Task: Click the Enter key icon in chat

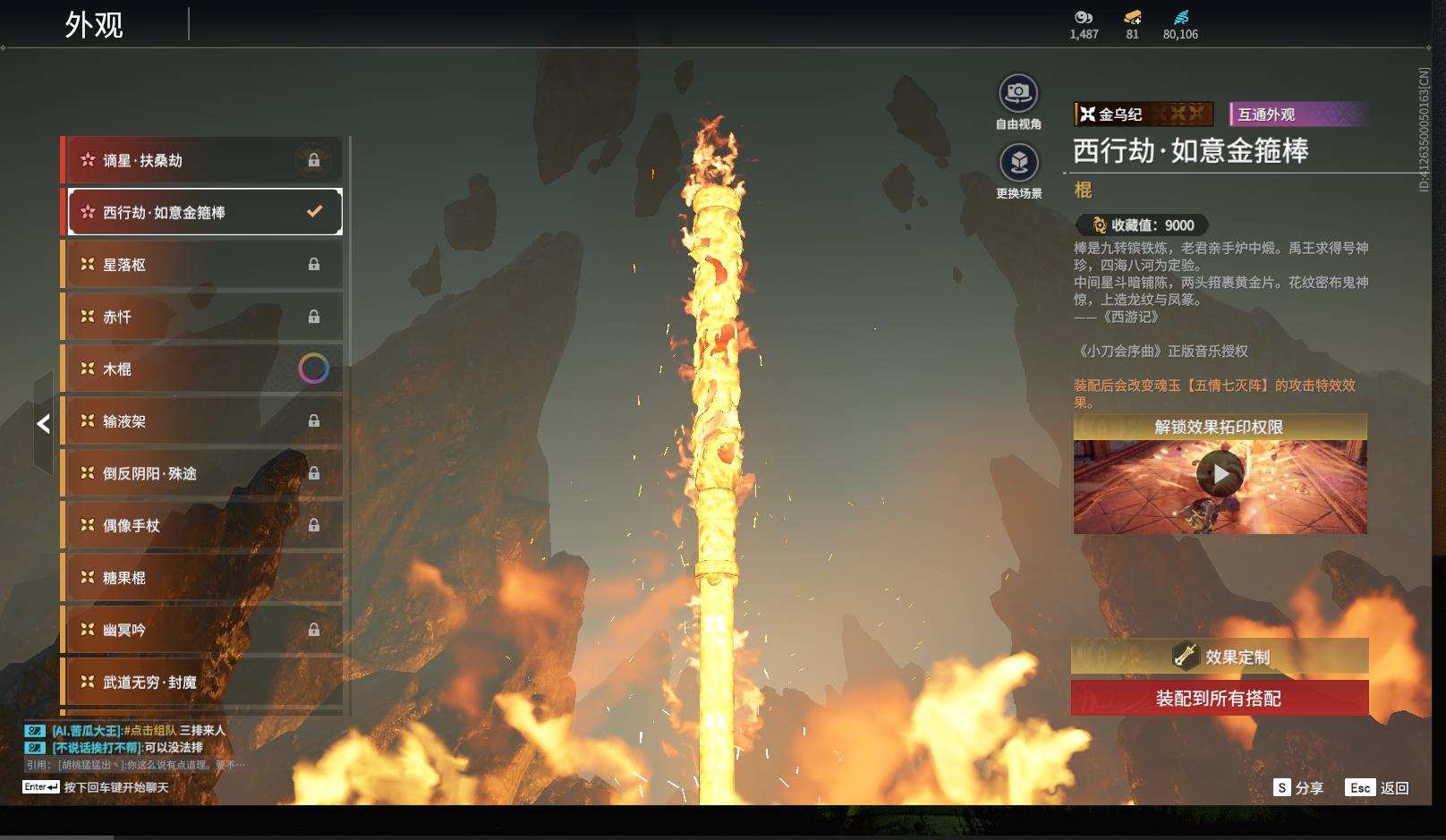Action: pyautogui.click(x=41, y=787)
